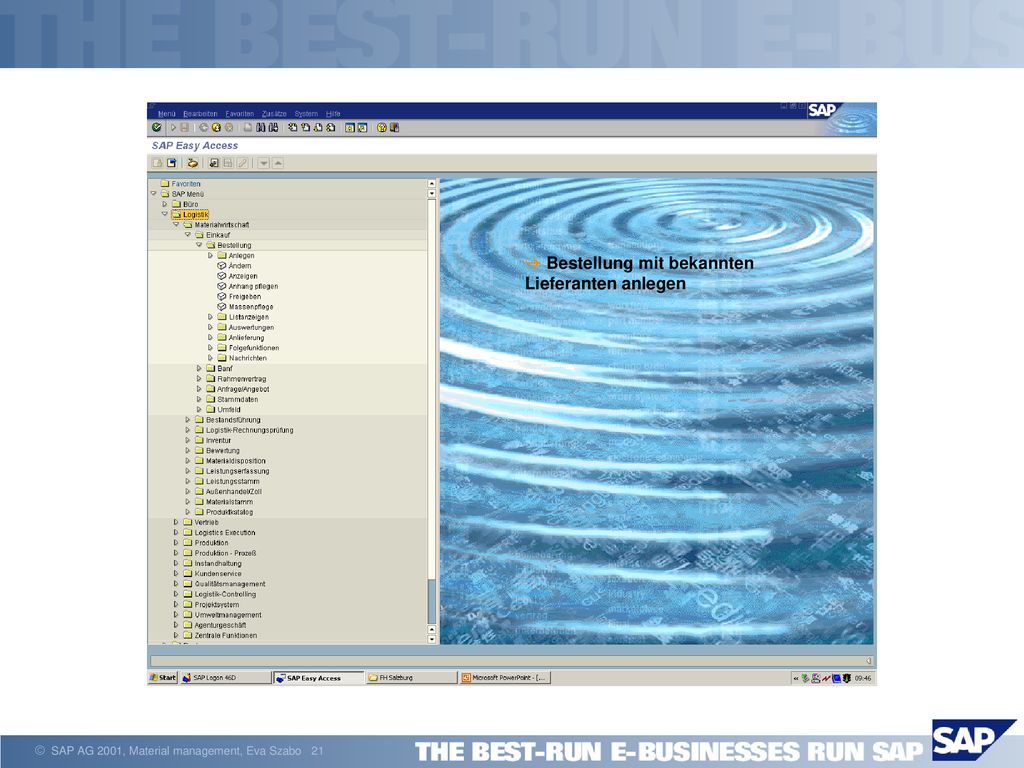Viewport: 1024px width, 768px height.
Task: Expand the Bestandsführung folder arrow
Action: [x=187, y=420]
